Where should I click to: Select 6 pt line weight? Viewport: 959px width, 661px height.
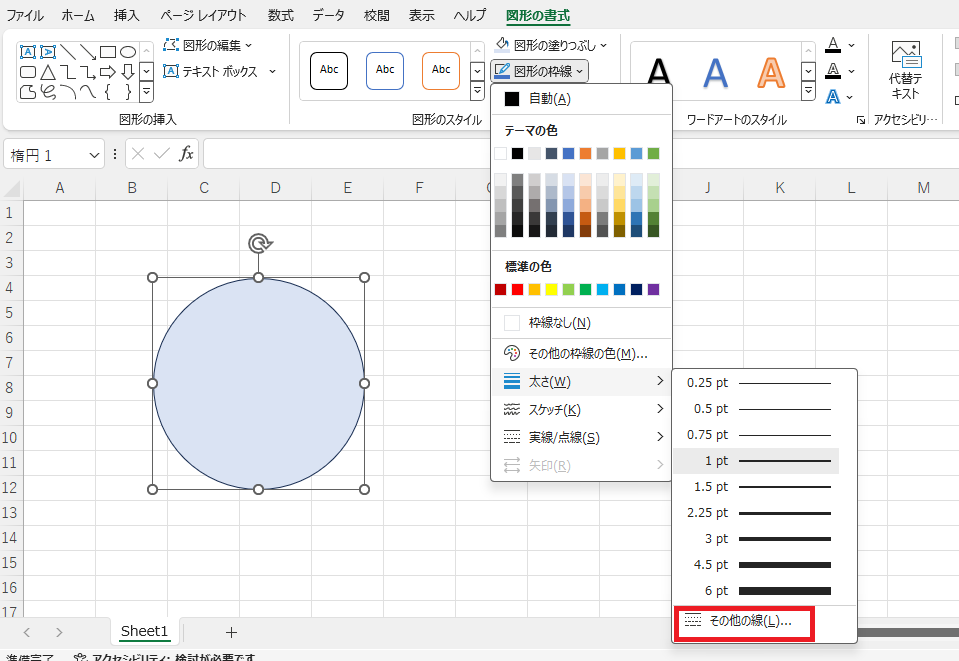tap(756, 591)
